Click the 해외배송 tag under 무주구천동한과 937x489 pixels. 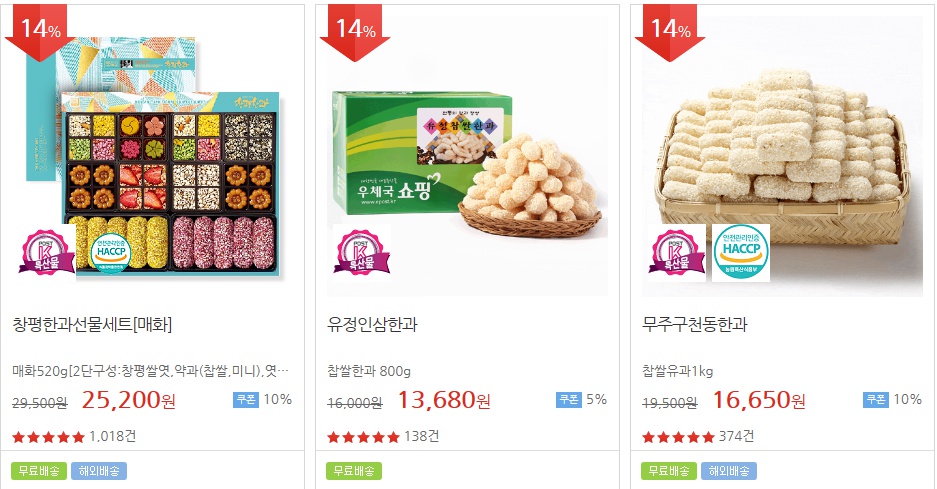(x=728, y=471)
